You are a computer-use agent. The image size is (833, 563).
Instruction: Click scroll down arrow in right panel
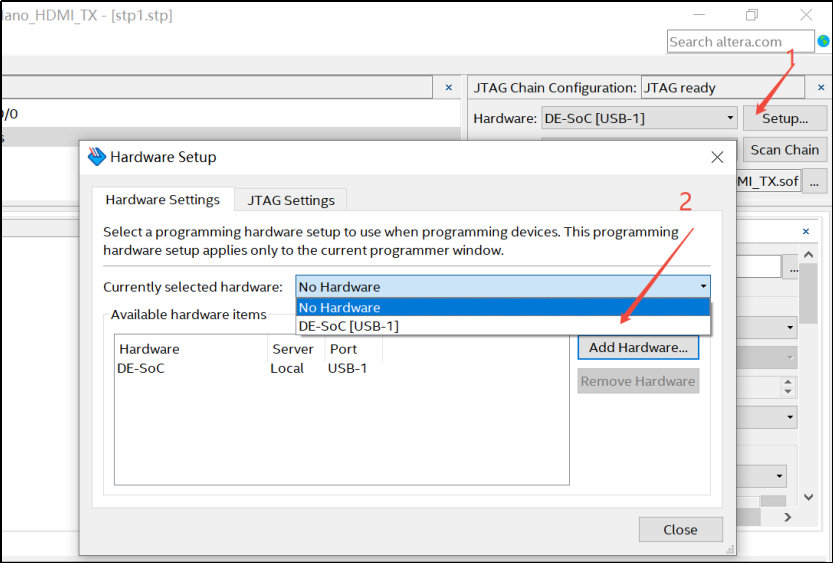[x=809, y=497]
